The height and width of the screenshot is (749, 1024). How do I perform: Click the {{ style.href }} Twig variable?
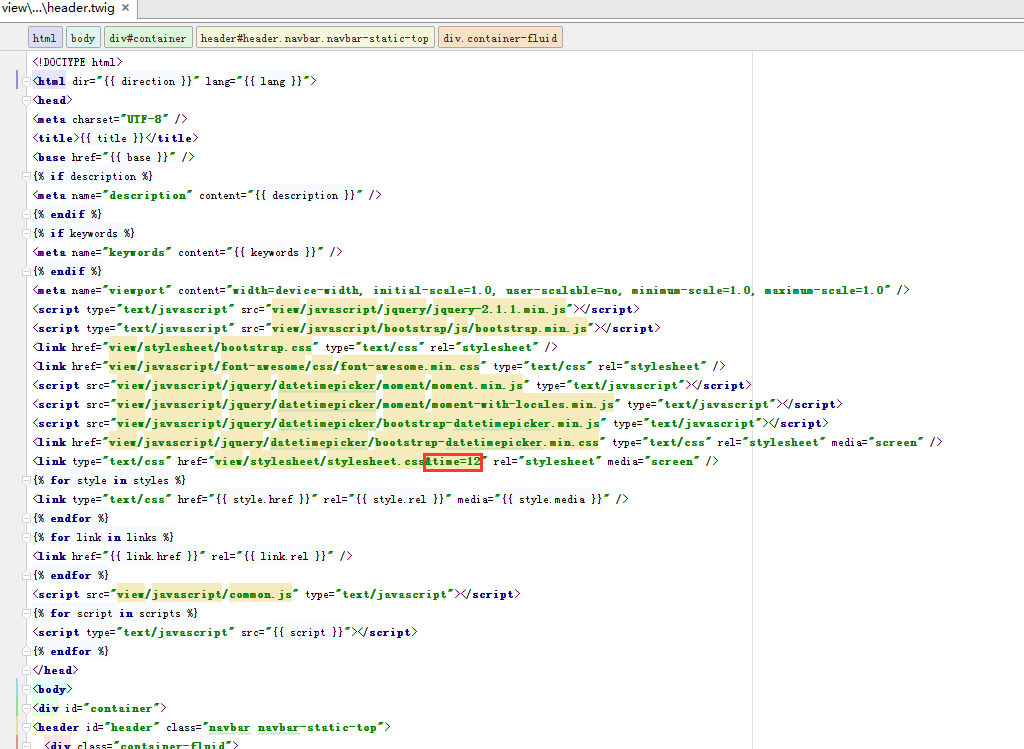coord(263,499)
